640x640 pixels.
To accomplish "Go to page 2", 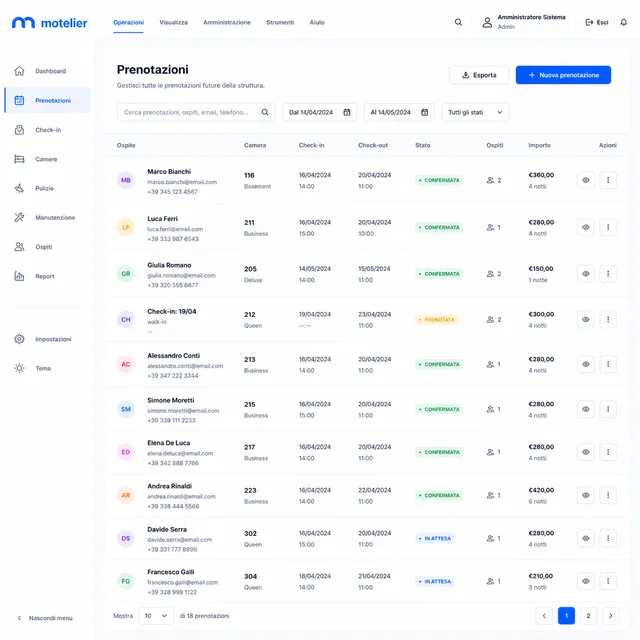I will click(x=588, y=616).
